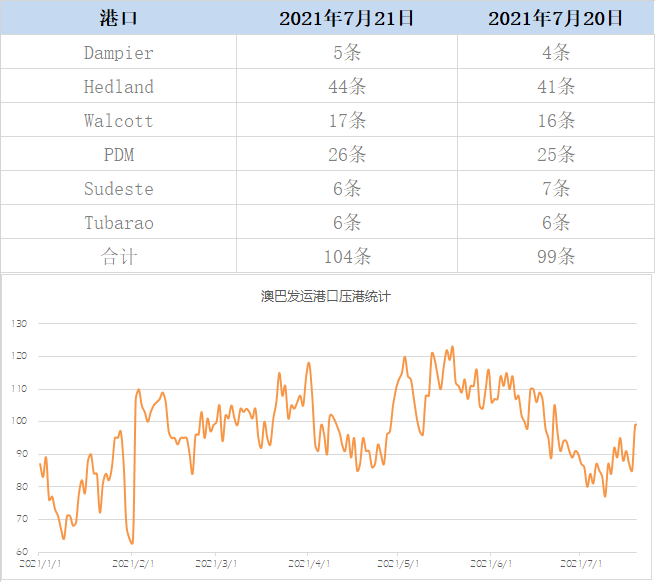Click the Walcott 16条 value
Viewport: 655px width, 582px height.
556,121
